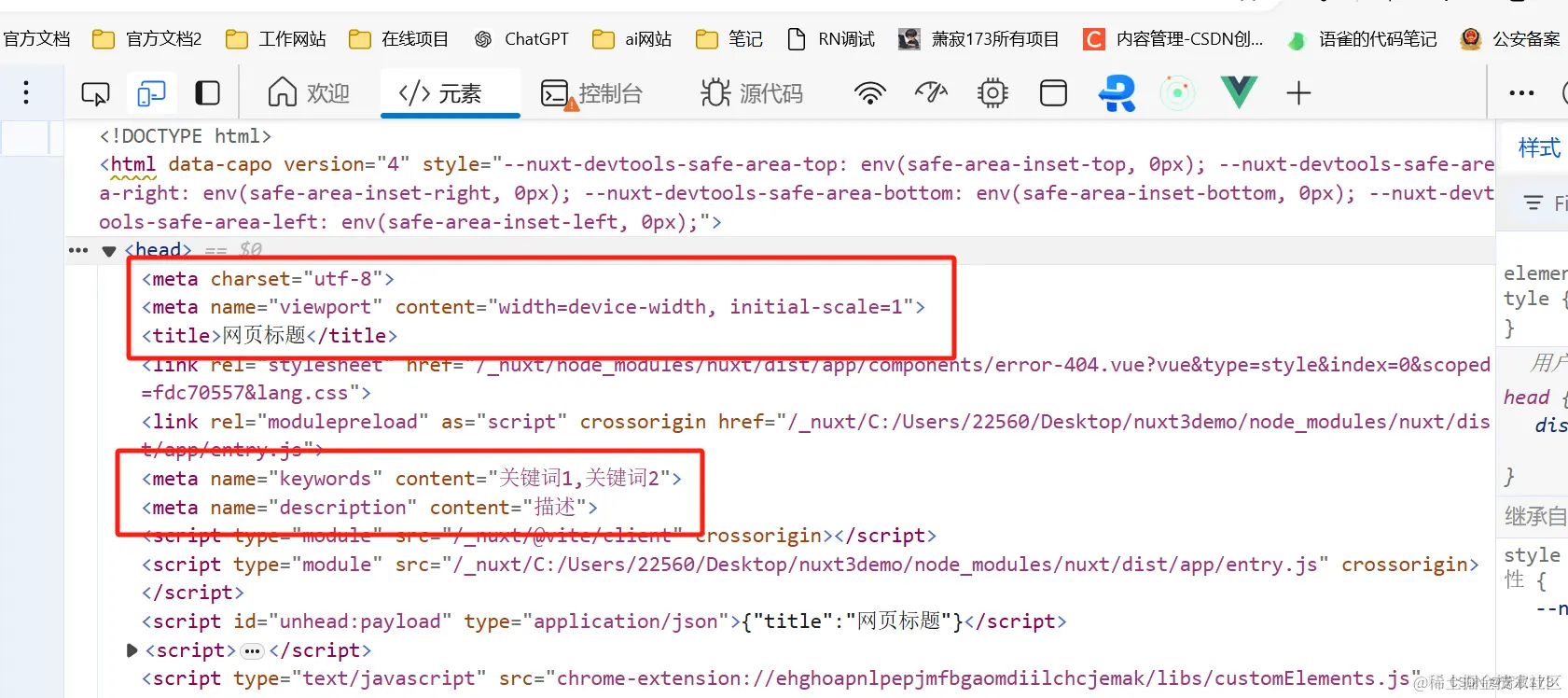Collapse the head element node

(x=109, y=251)
